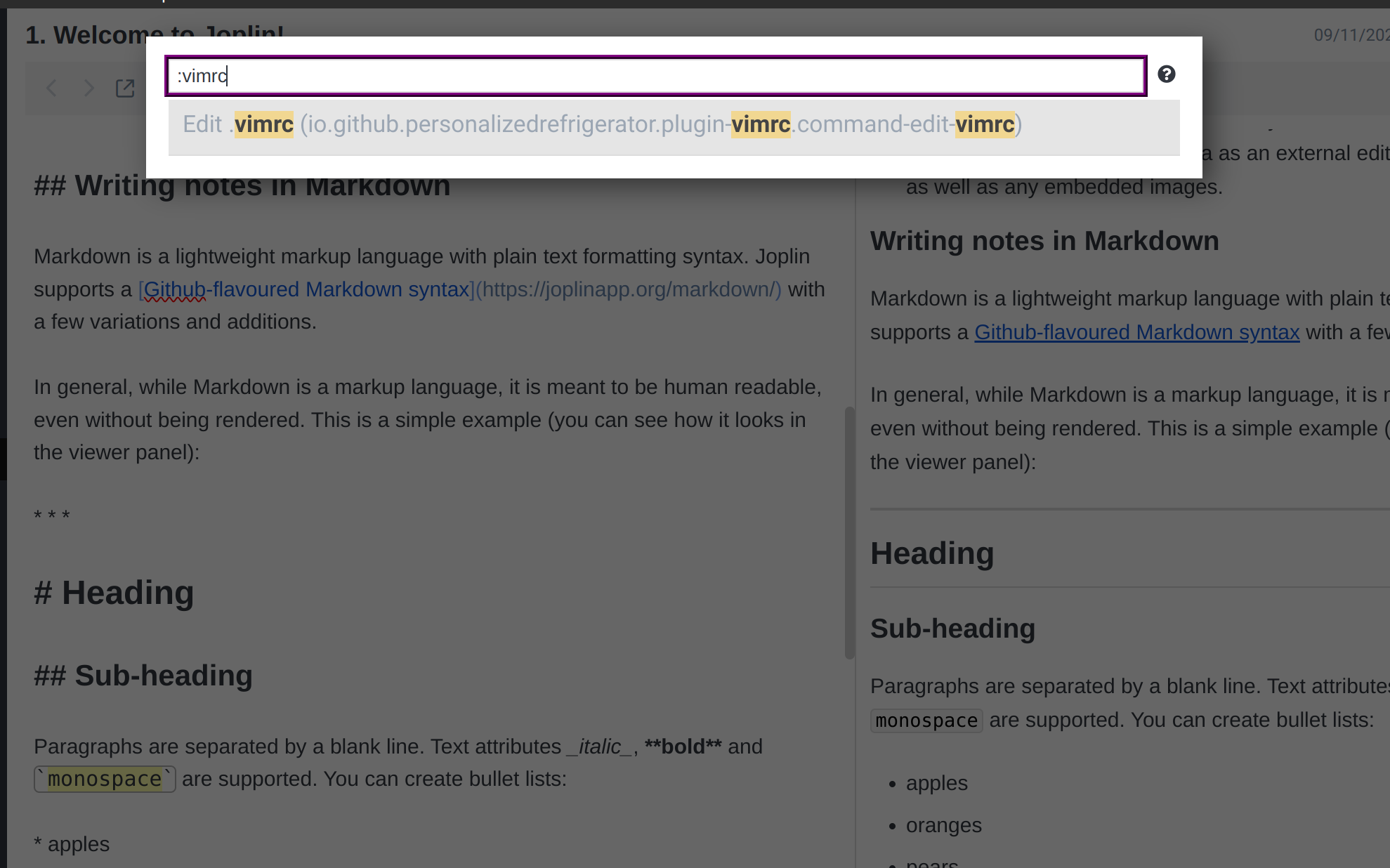Click the highlighted `monospace` code in editor
The image size is (1390, 868).
(105, 779)
